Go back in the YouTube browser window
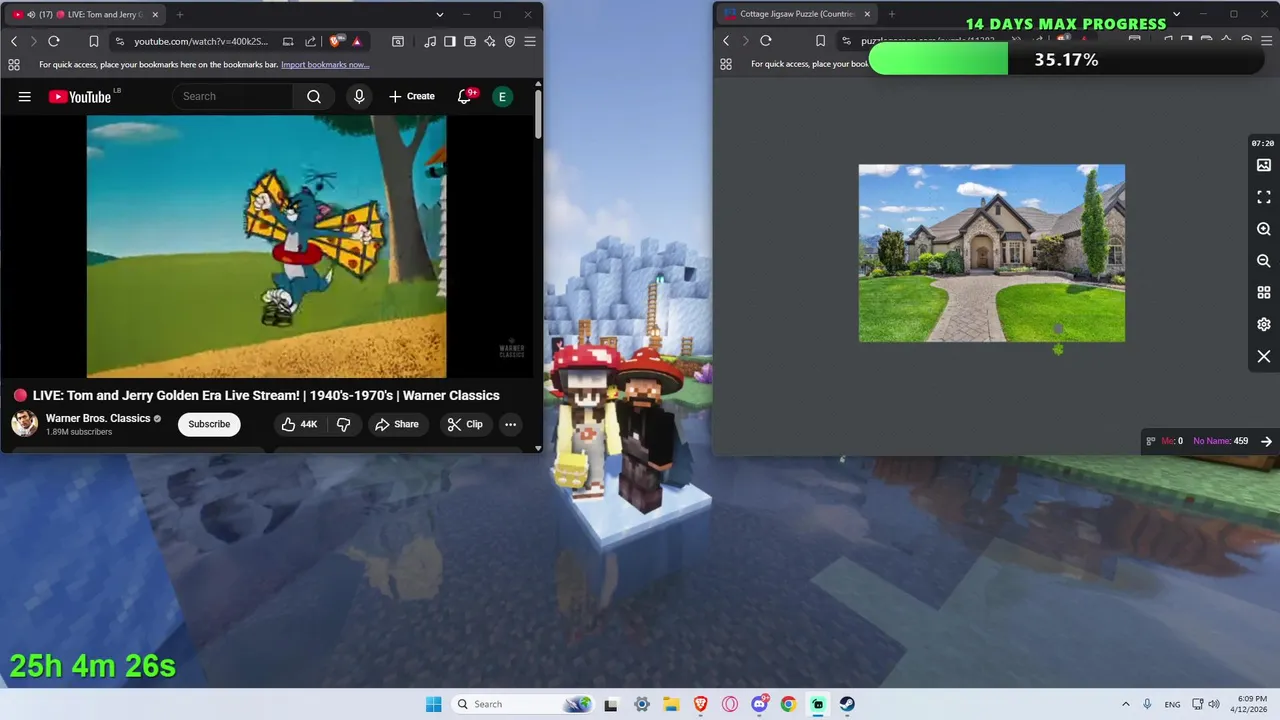Screen dimensions: 1280x720 click(14, 41)
